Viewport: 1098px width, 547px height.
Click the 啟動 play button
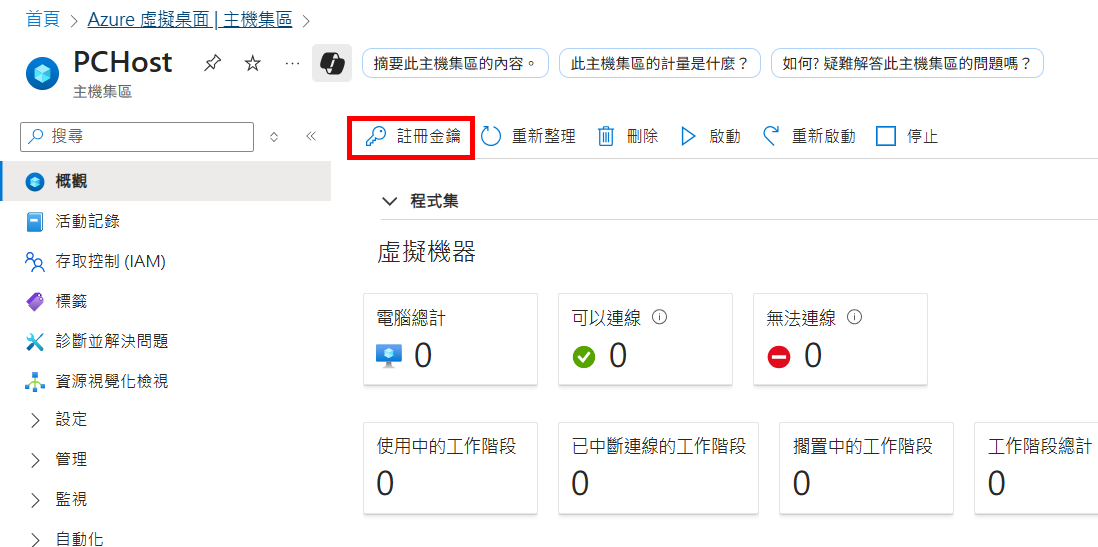(710, 137)
